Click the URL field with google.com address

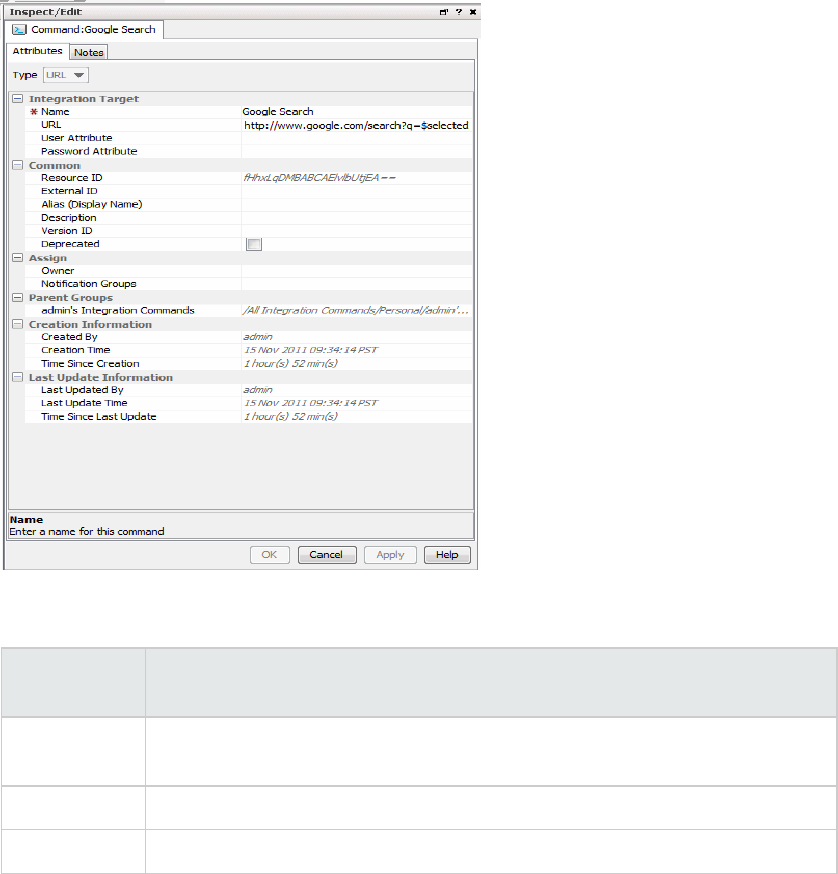pyautogui.click(x=357, y=125)
